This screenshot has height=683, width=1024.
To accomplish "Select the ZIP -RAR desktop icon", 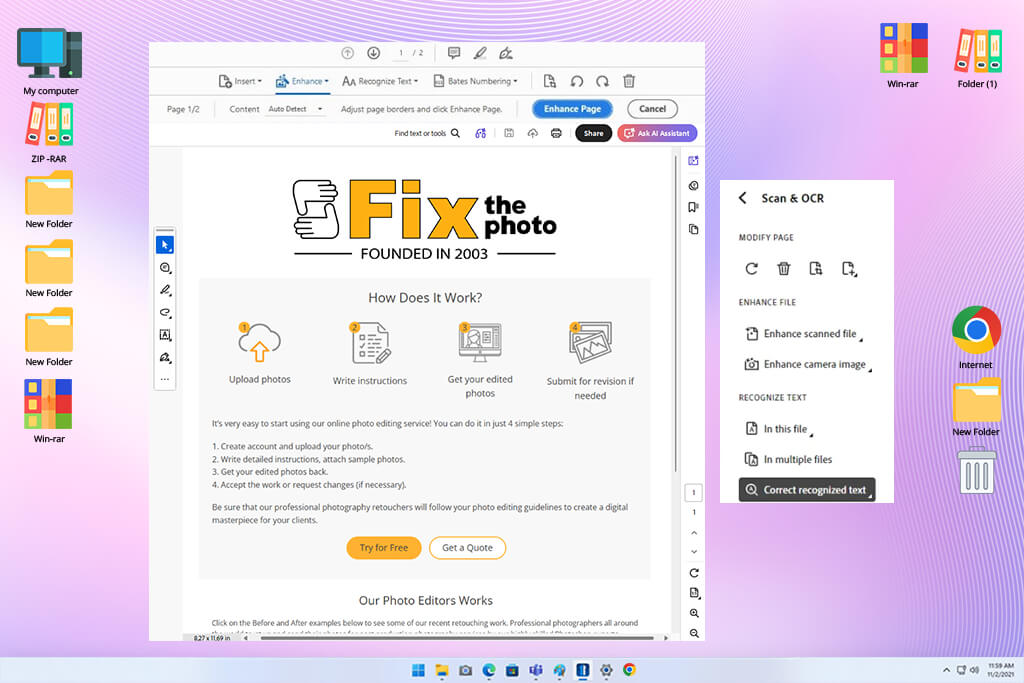I will 49,133.
